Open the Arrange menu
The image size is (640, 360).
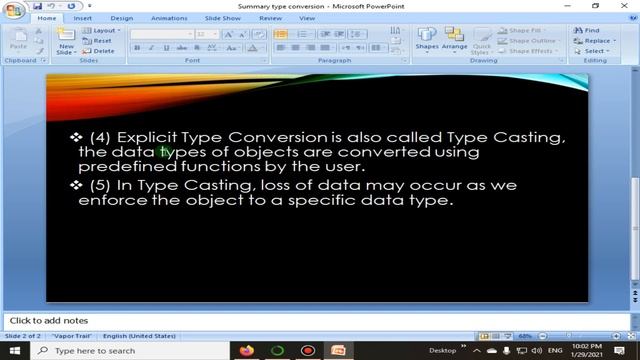click(x=454, y=40)
